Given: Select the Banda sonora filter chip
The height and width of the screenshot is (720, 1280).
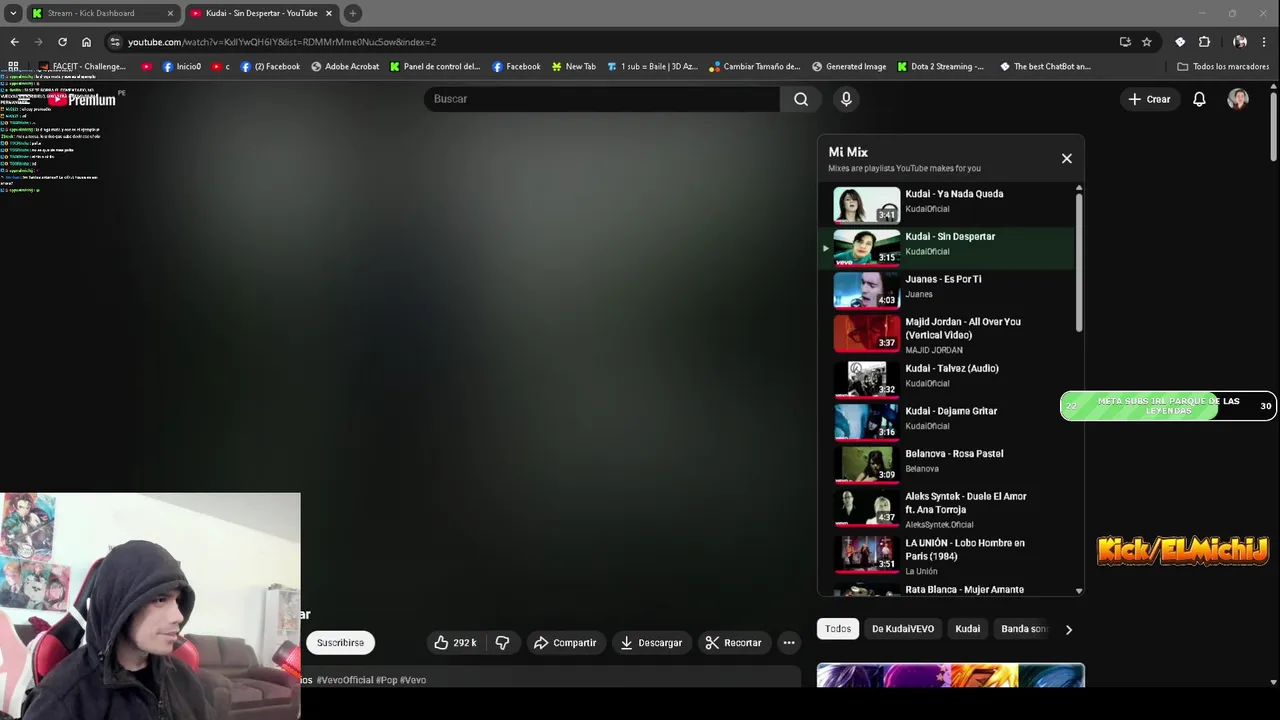Looking at the screenshot, I should pos(1024,629).
